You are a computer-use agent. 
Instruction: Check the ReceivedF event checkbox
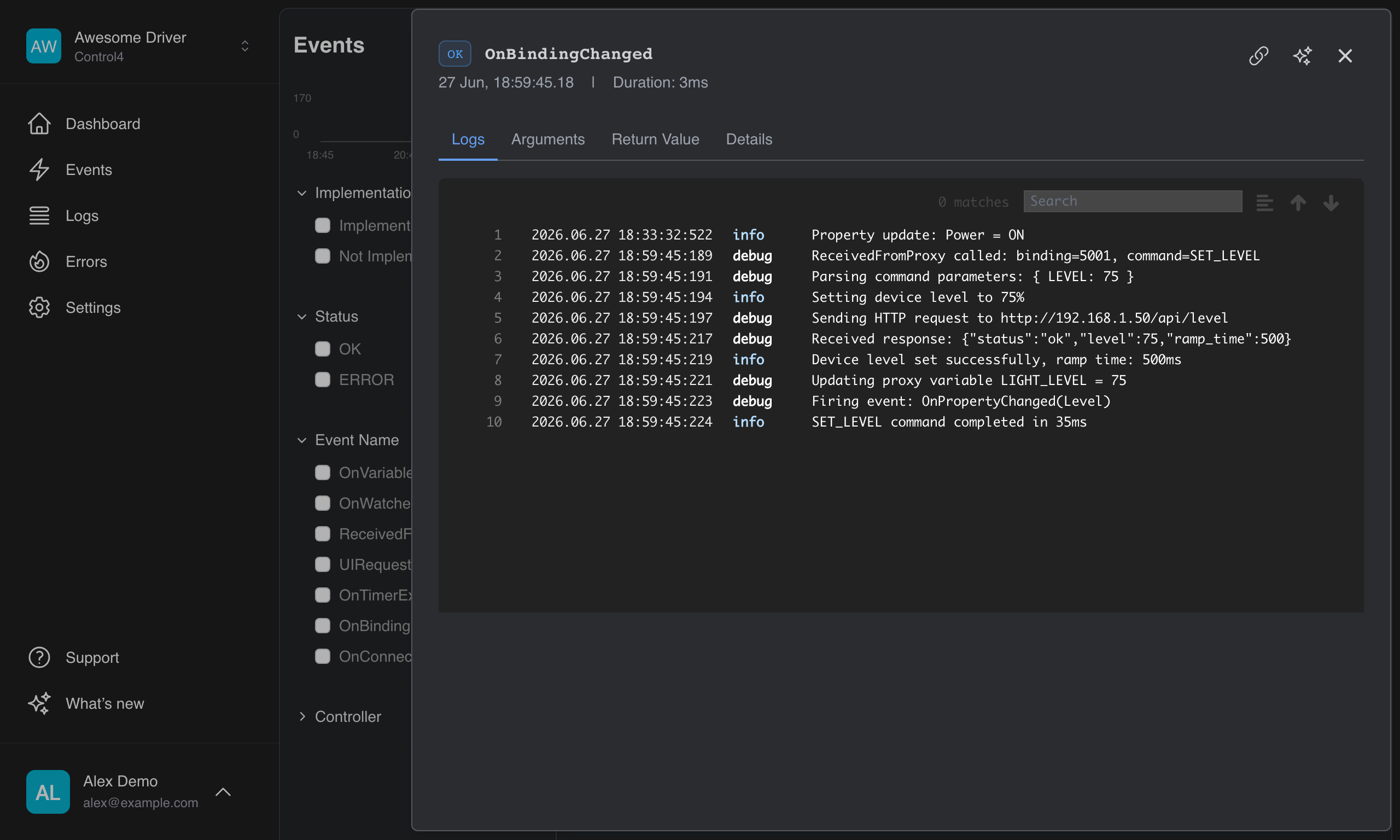[323, 533]
